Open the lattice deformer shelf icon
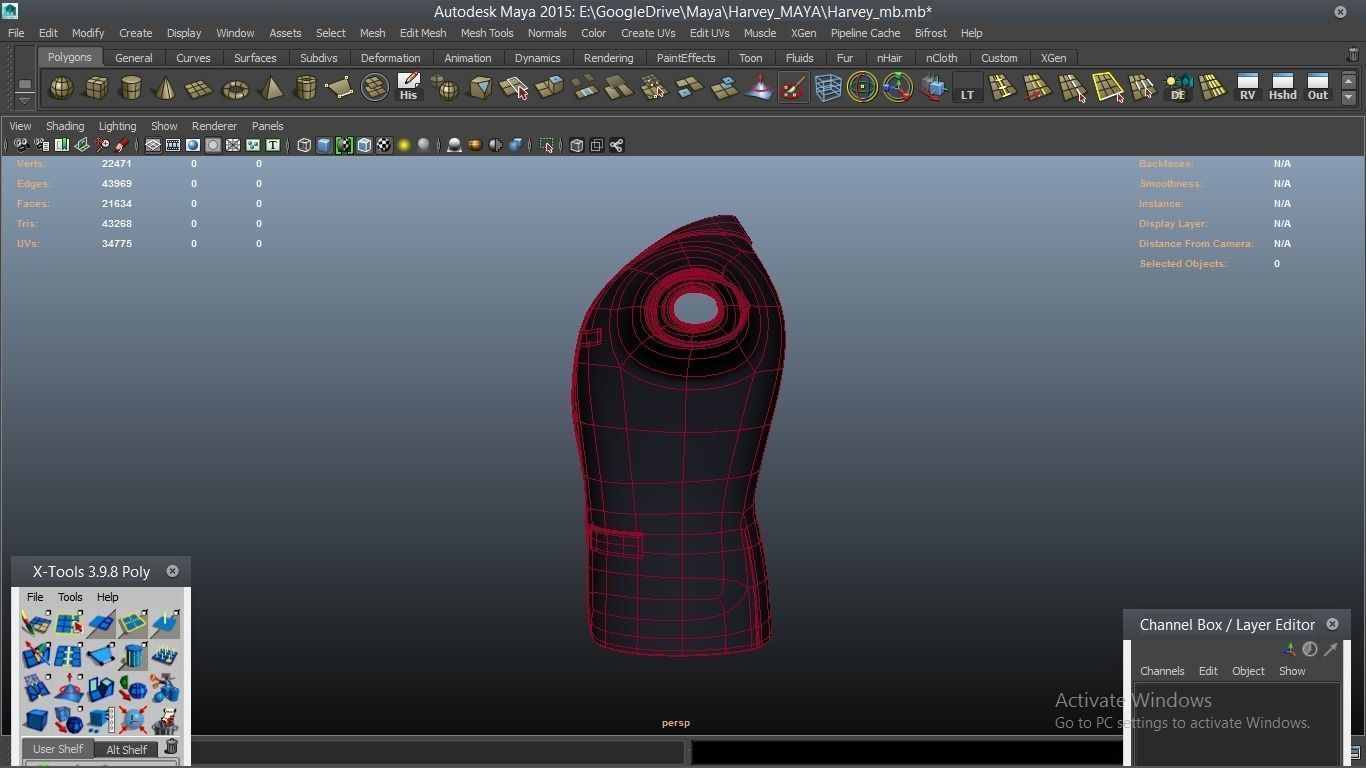The height and width of the screenshot is (768, 1366). tap(828, 88)
